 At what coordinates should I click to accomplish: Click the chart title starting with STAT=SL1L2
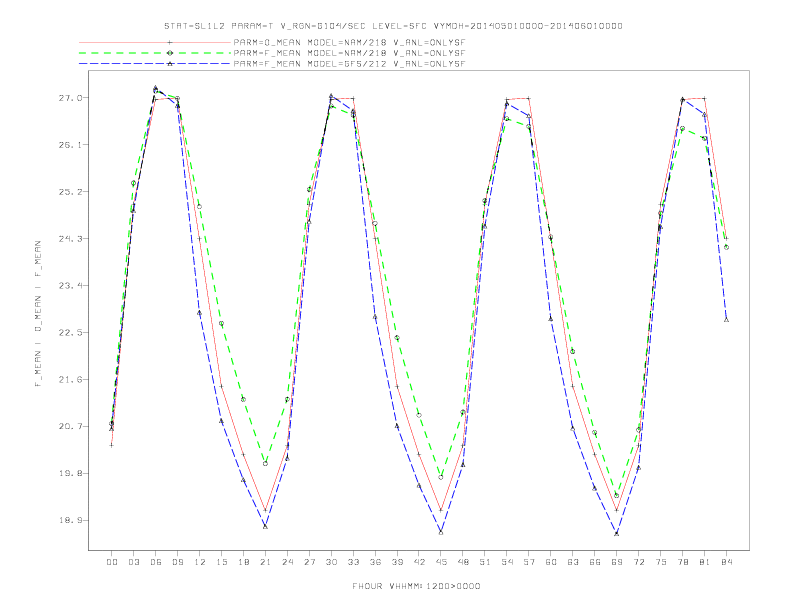pyautogui.click(x=393, y=26)
